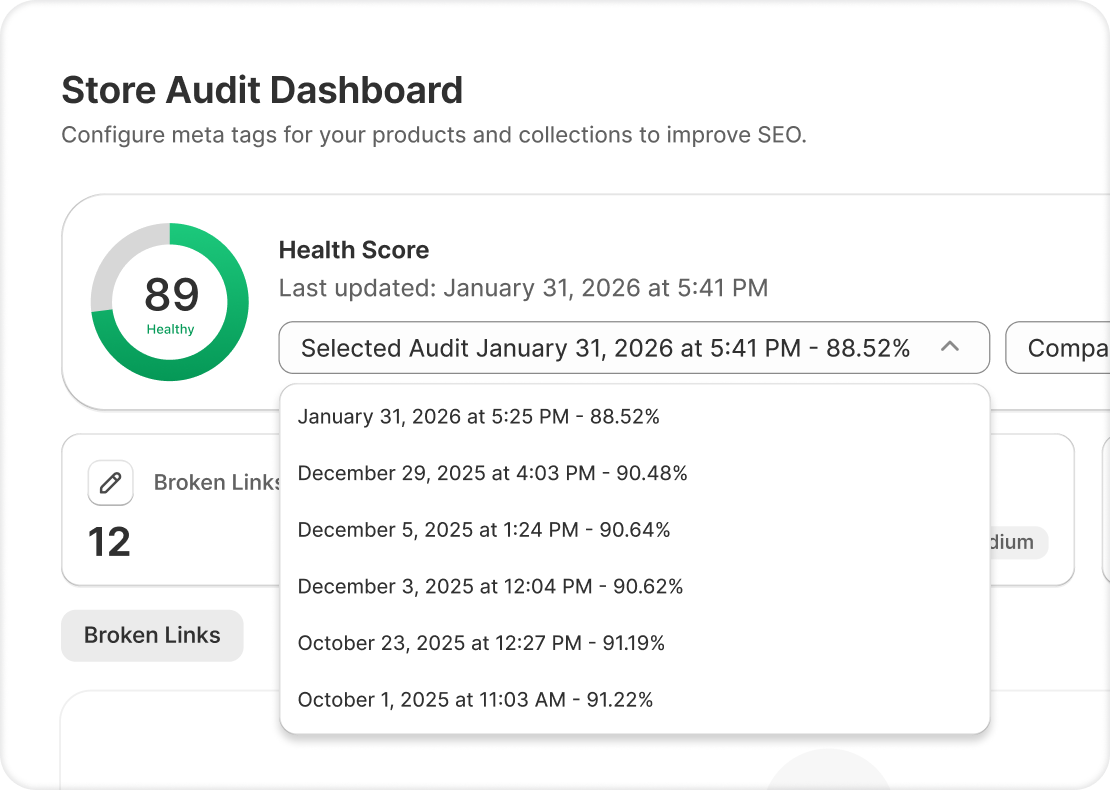Select the December 3, 2025 audit option
The image size is (1110, 790).
490,587
